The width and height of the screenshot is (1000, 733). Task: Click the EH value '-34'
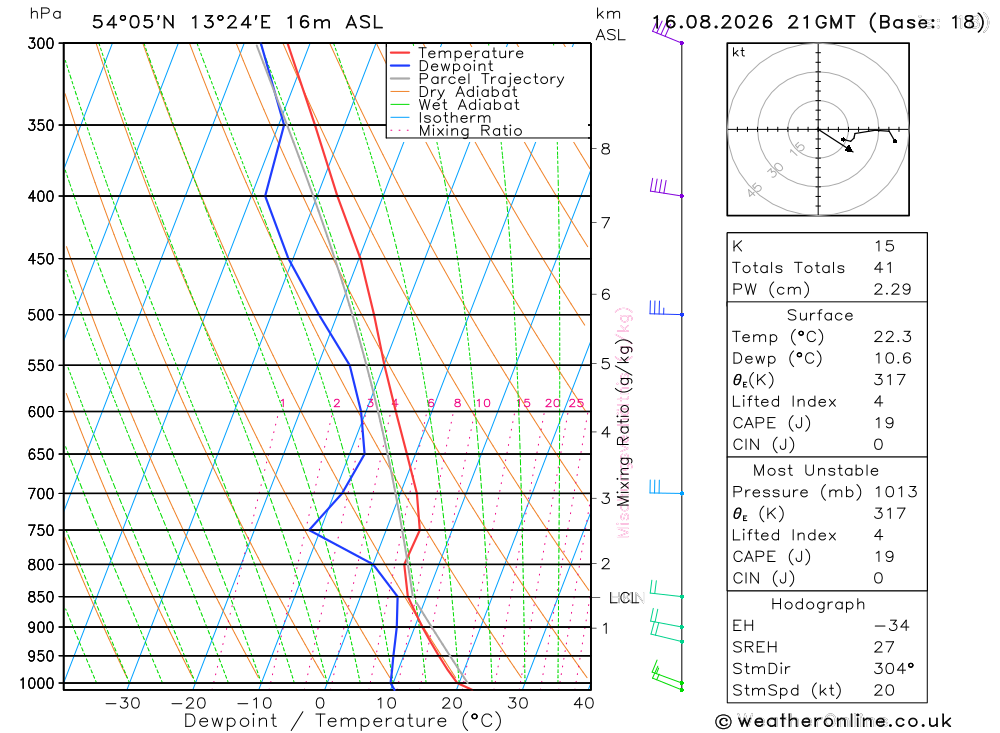pos(892,626)
